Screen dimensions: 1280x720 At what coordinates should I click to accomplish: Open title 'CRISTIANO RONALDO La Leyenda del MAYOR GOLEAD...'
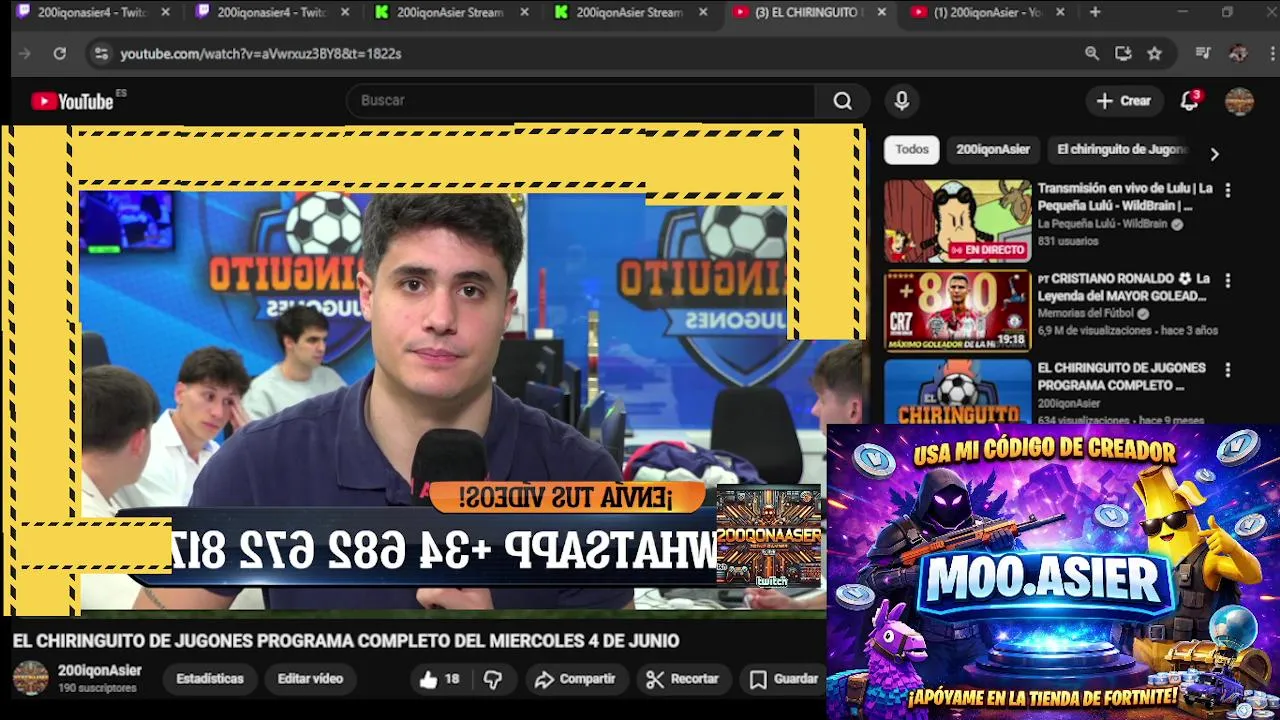click(x=1125, y=287)
